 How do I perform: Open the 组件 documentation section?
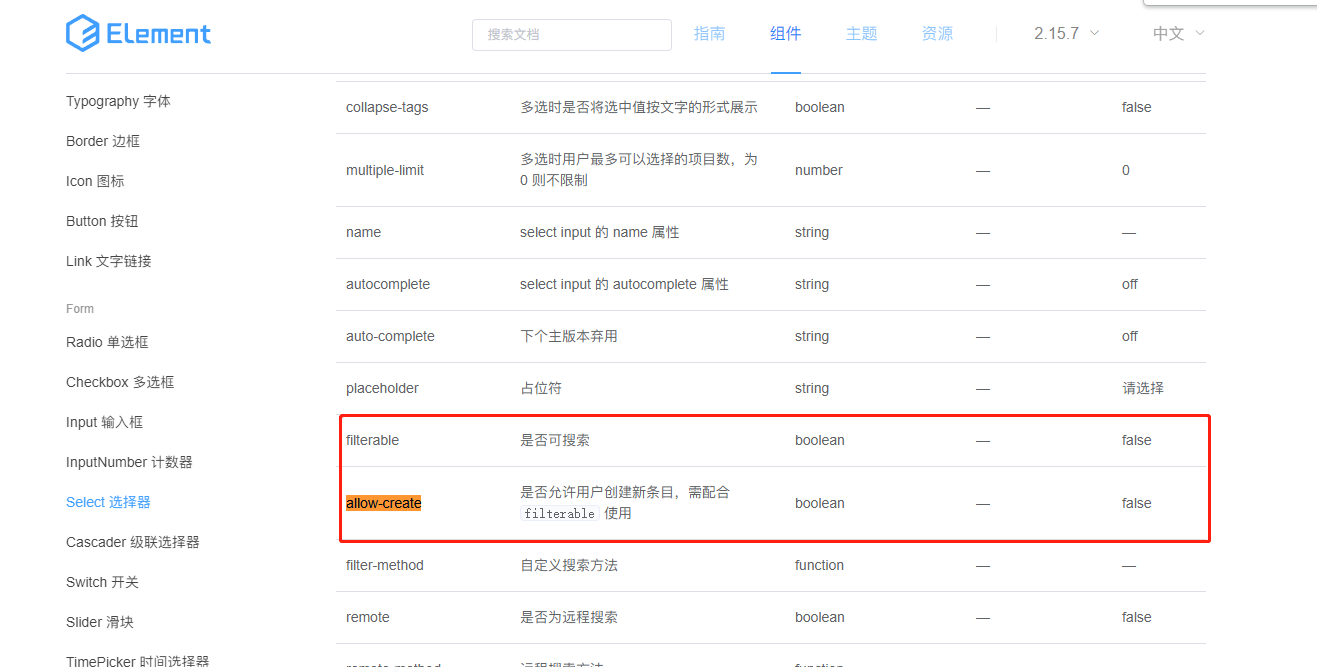[786, 33]
